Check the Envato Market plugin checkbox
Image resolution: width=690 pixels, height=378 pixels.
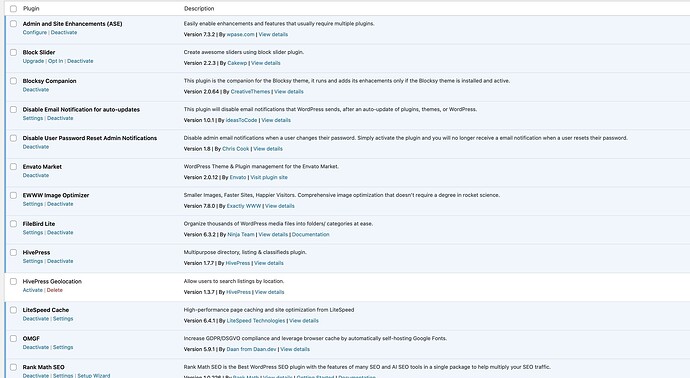pyautogui.click(x=13, y=167)
